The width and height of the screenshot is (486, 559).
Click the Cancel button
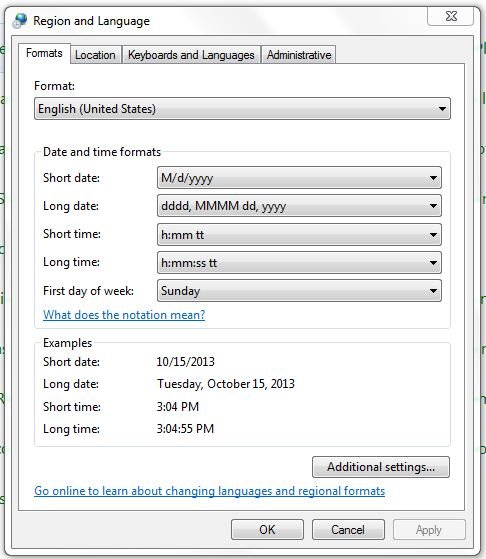click(x=348, y=529)
